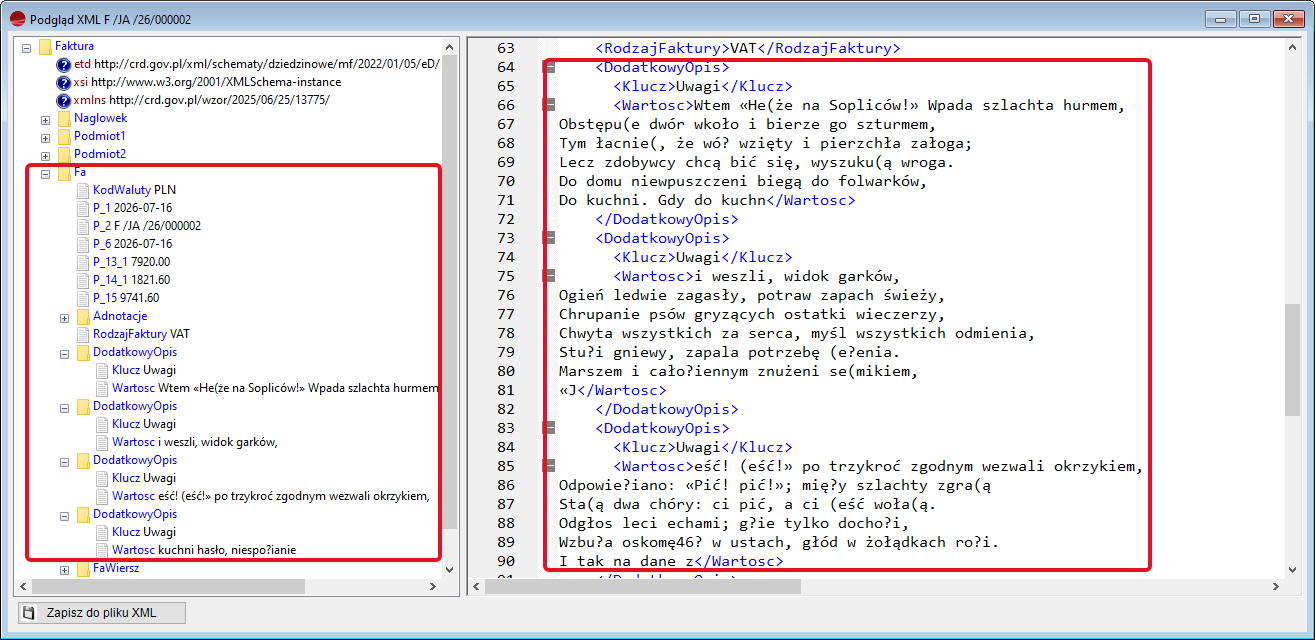Collapse the code fold marker at line 66
This screenshot has height=640, width=1315.
coord(549,105)
